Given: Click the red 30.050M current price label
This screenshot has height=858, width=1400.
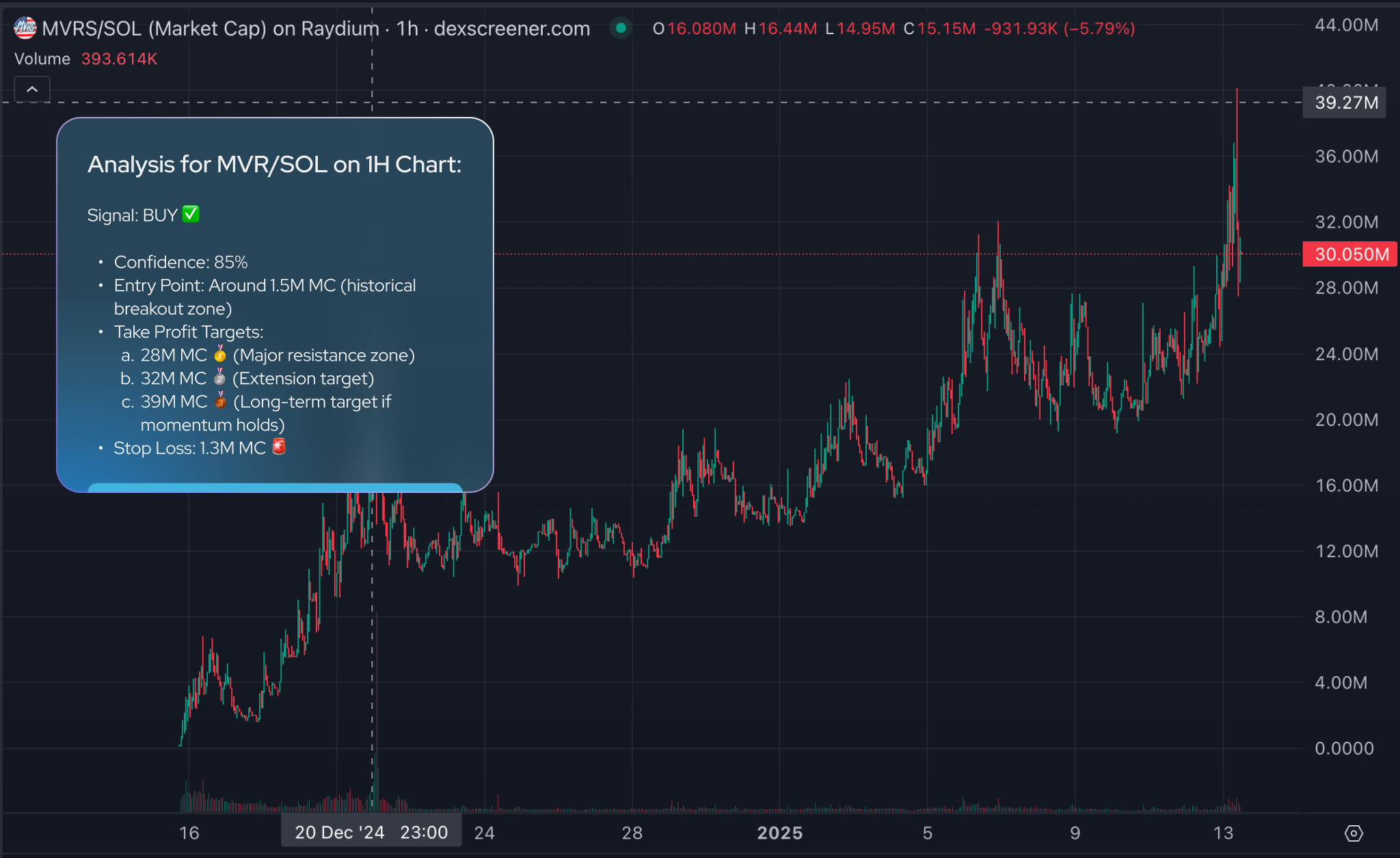Looking at the screenshot, I should point(1351,254).
